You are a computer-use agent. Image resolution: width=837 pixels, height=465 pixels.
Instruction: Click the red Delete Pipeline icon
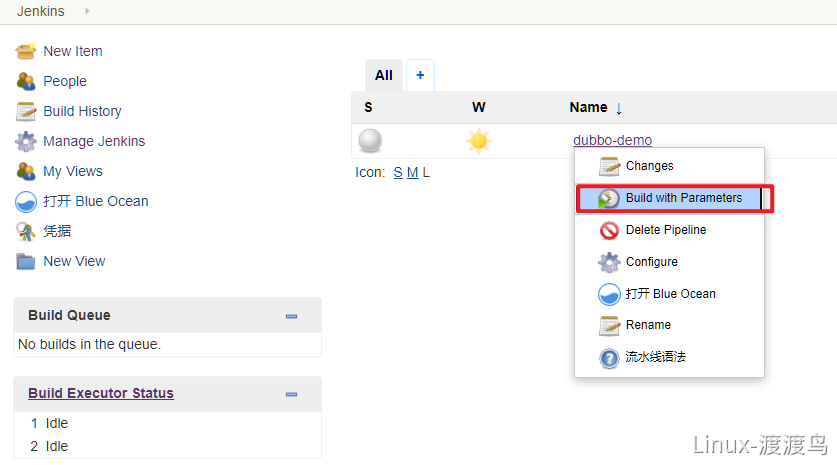click(609, 230)
